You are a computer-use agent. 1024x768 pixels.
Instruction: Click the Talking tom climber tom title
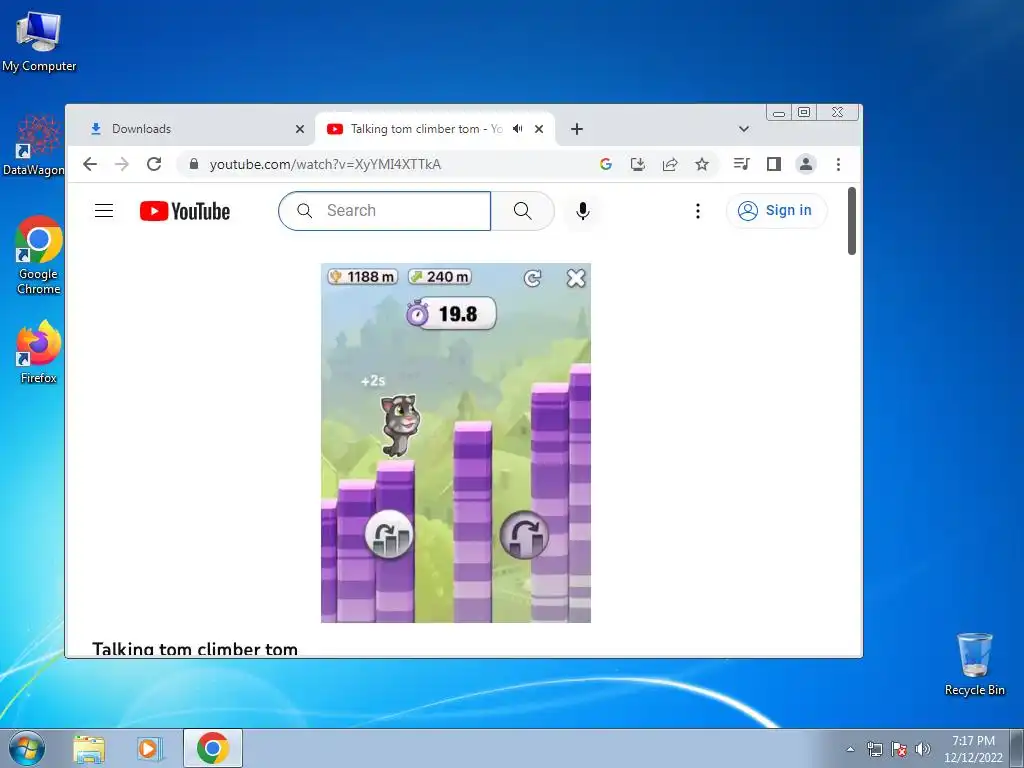195,648
